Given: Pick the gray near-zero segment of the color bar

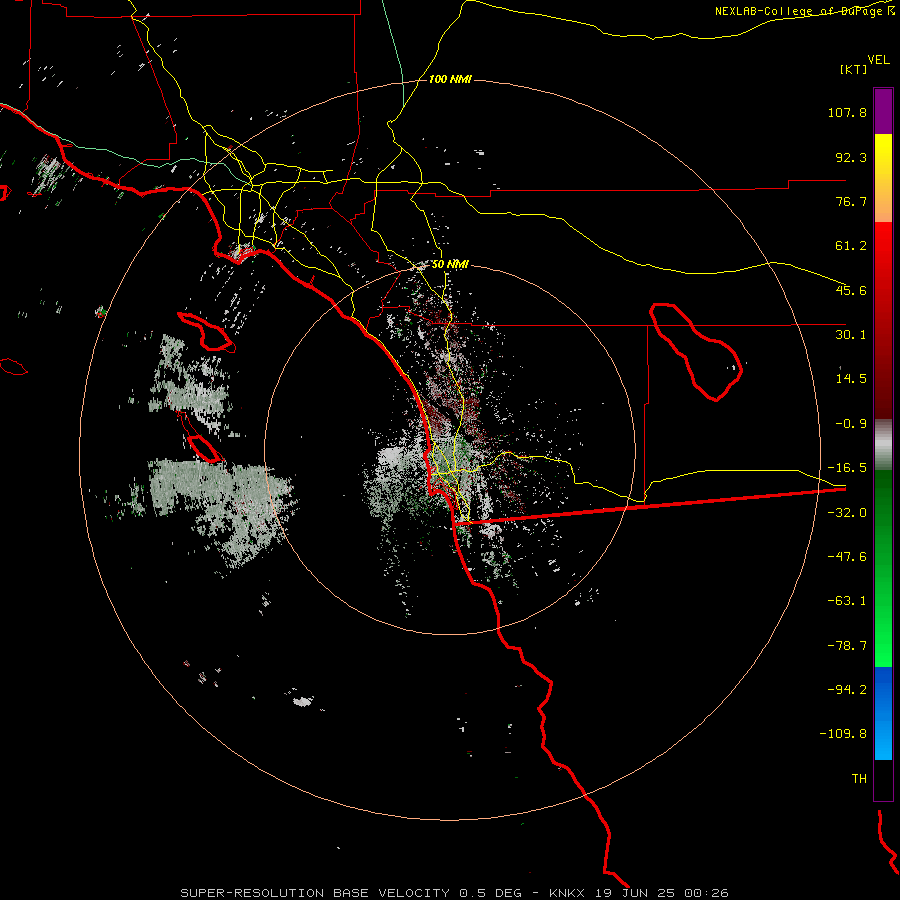Looking at the screenshot, I should [x=883, y=445].
